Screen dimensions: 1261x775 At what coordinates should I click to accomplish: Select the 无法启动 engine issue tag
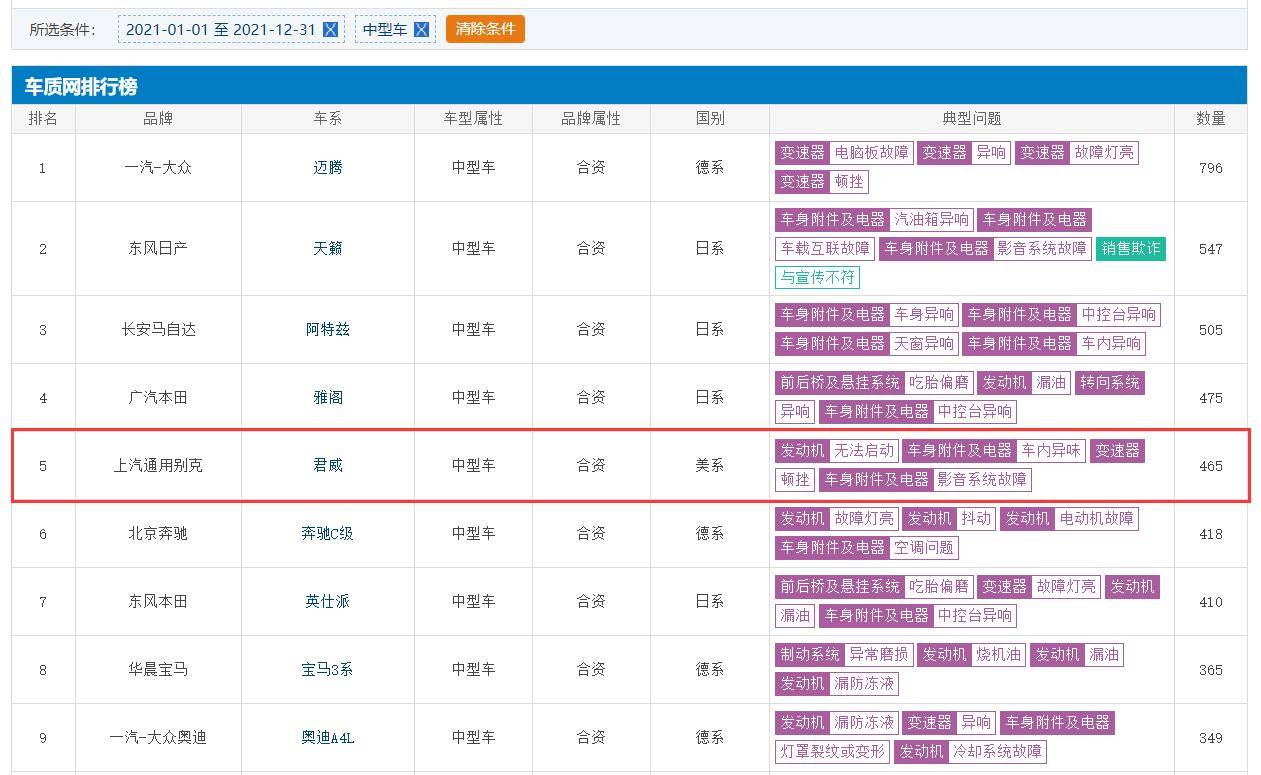click(864, 451)
